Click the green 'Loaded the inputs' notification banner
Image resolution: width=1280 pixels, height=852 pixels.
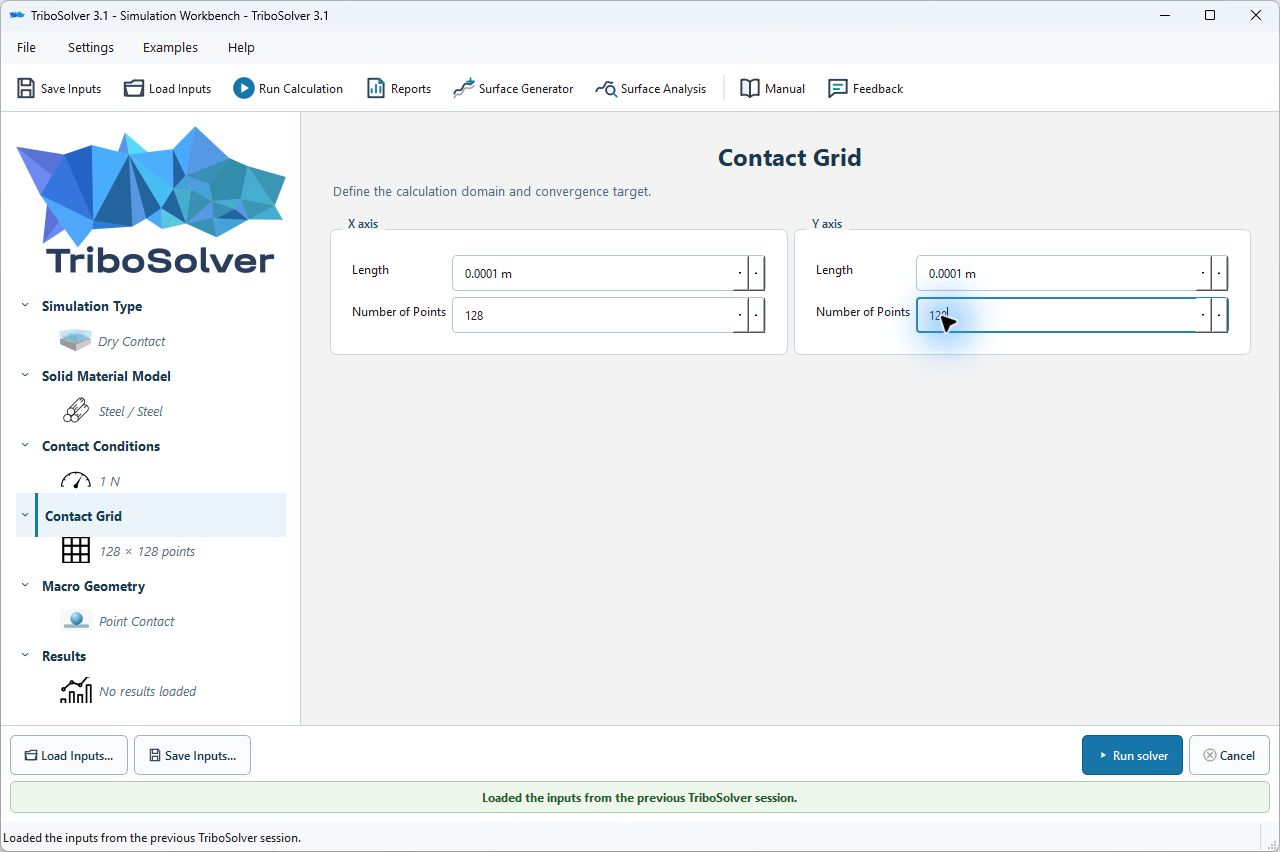640,797
